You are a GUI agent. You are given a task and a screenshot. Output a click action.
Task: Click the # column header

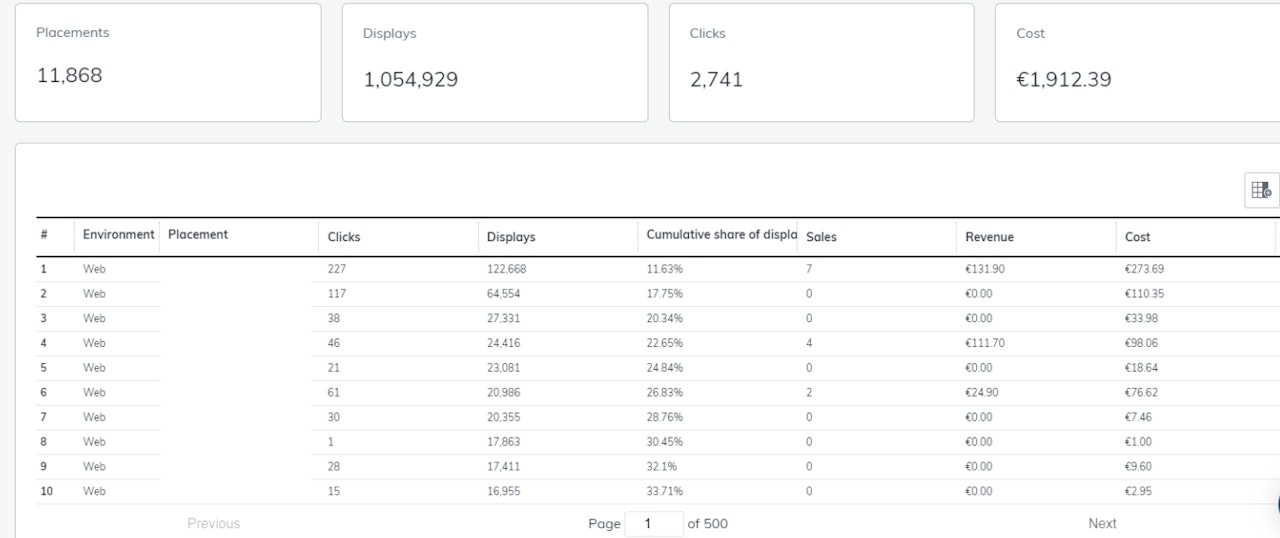pyautogui.click(x=45, y=235)
